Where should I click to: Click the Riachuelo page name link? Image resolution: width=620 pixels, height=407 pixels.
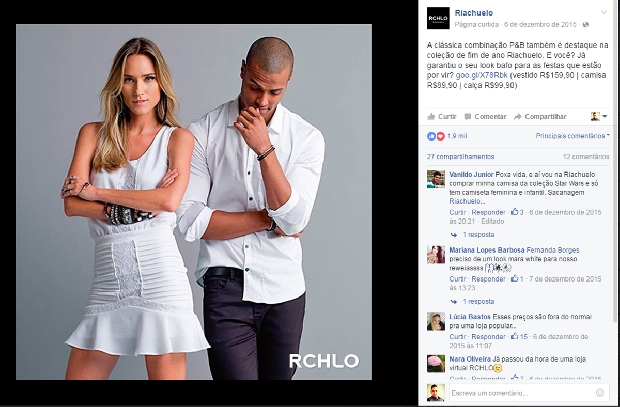474,13
